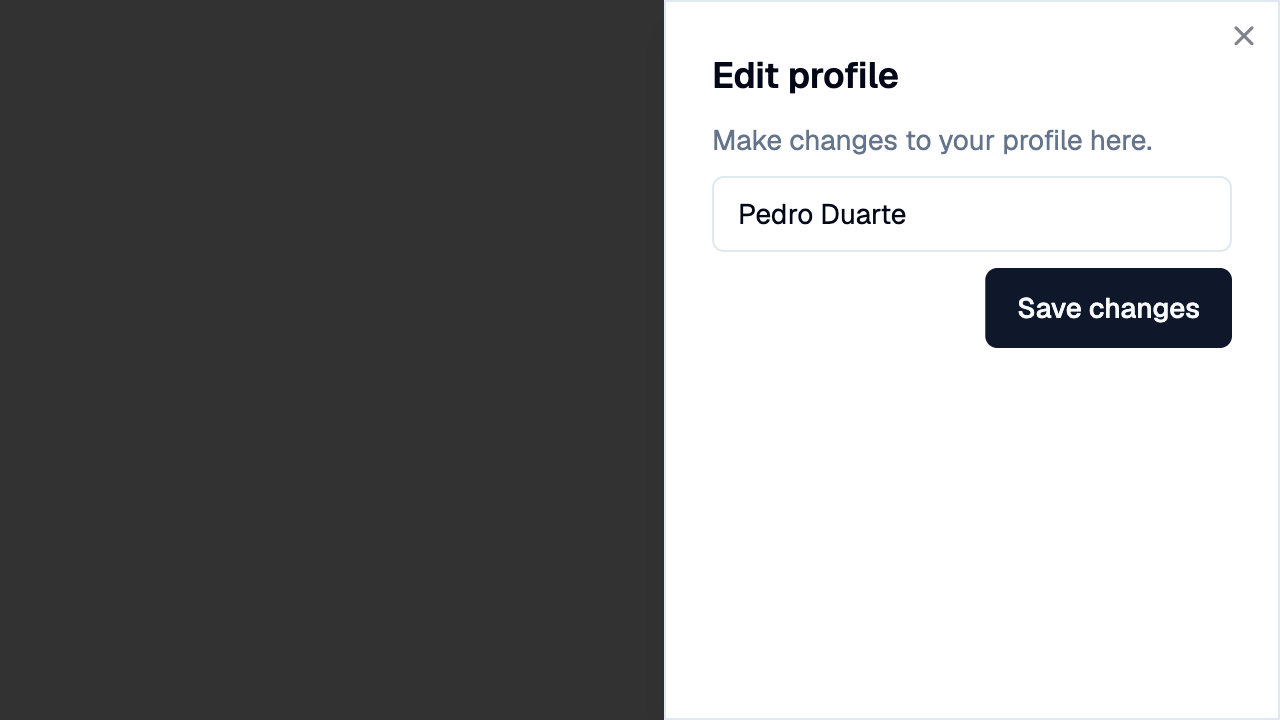Click the Edit profile heading
This screenshot has height=720, width=1280.
point(805,76)
